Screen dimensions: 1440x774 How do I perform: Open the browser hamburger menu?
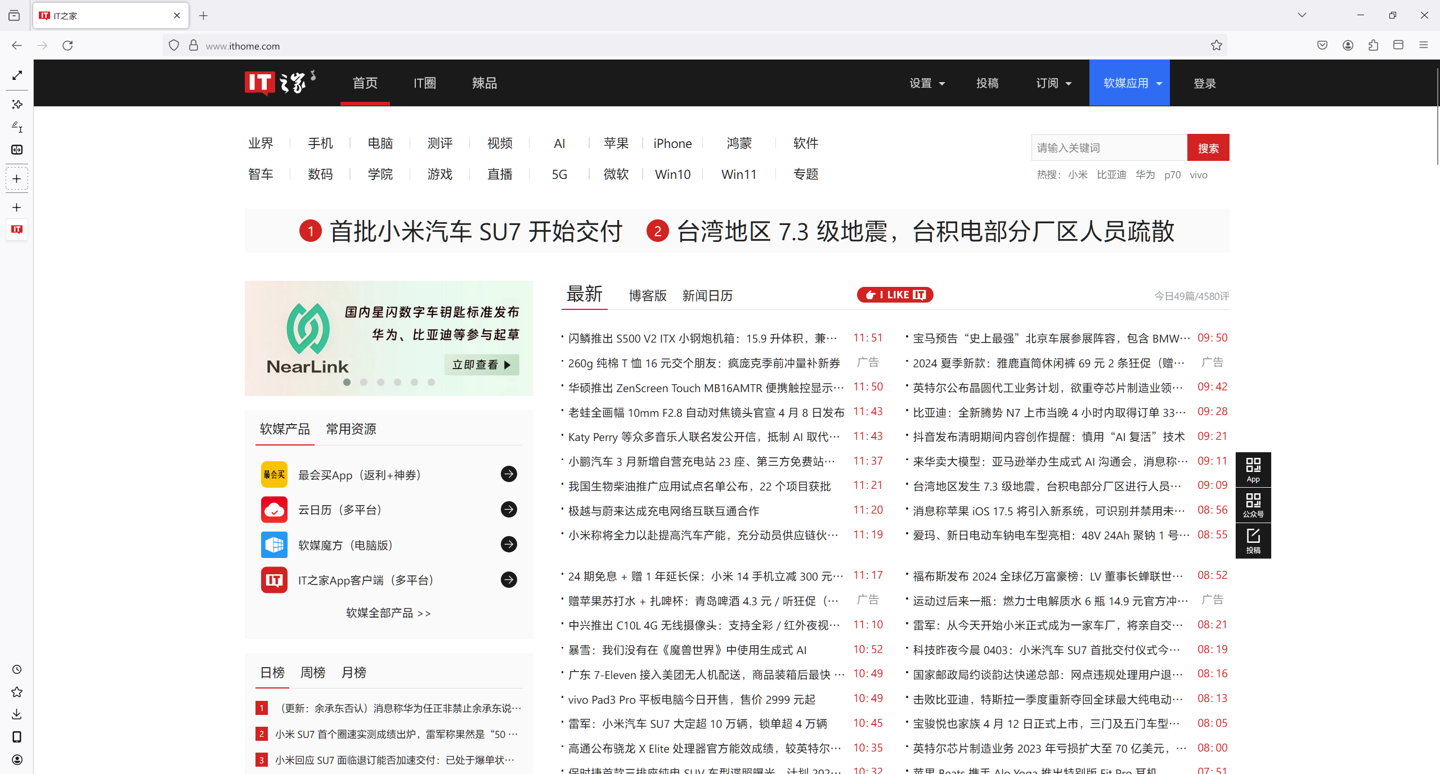click(x=1424, y=46)
